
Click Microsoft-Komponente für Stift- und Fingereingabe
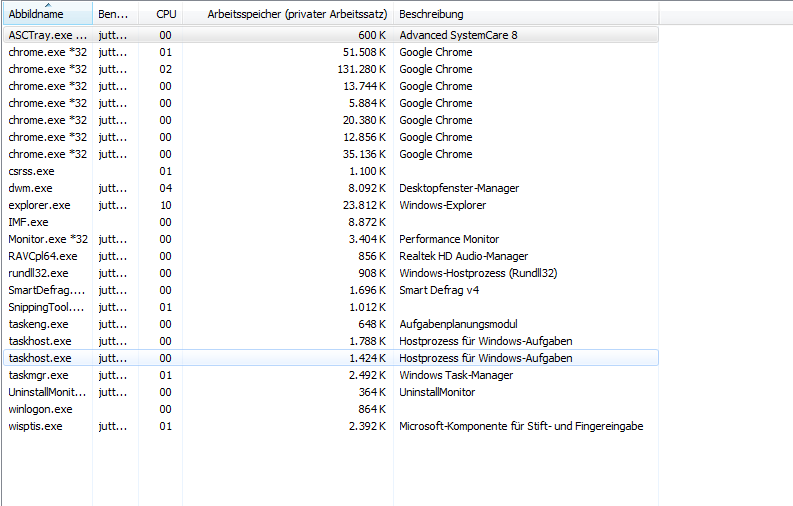[x=521, y=426]
